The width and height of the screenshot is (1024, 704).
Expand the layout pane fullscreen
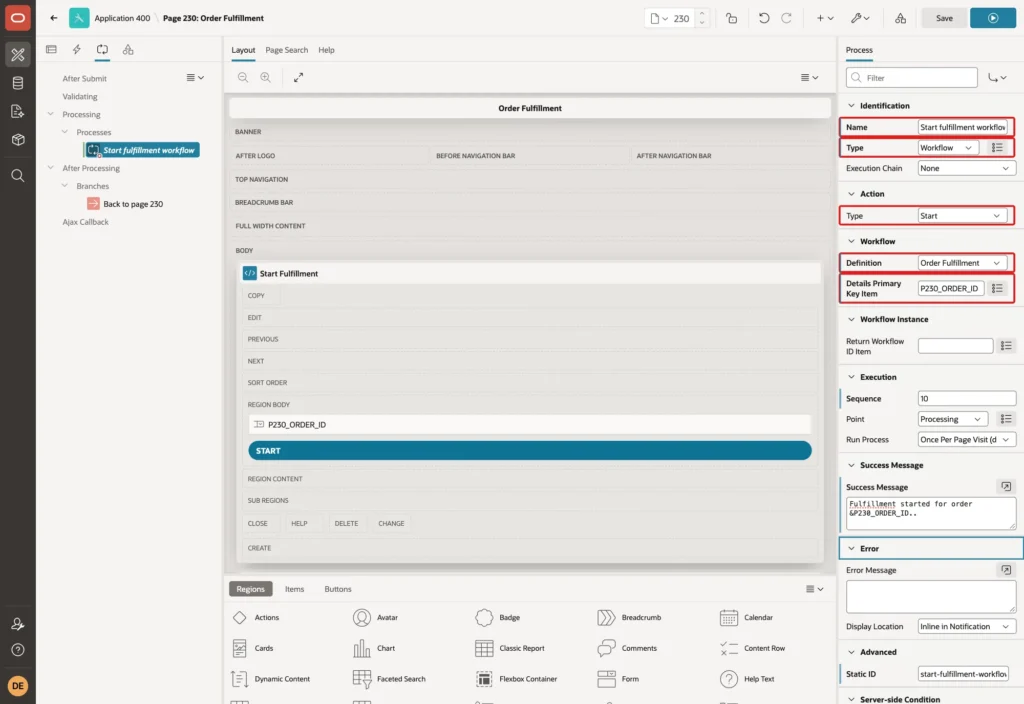(x=298, y=77)
